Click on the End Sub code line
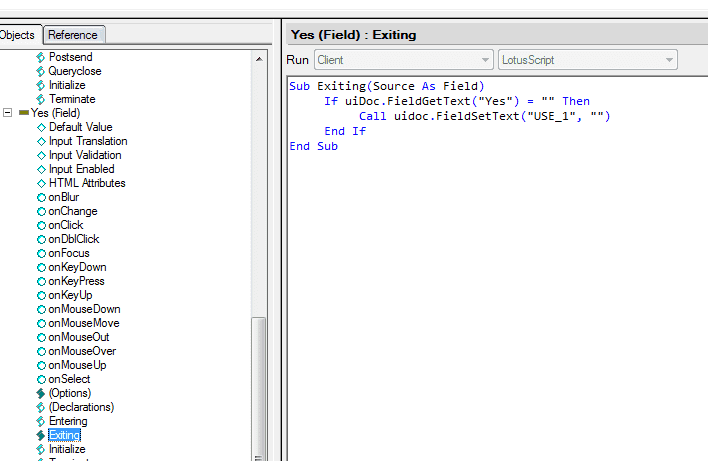708x461 pixels. 313,146
